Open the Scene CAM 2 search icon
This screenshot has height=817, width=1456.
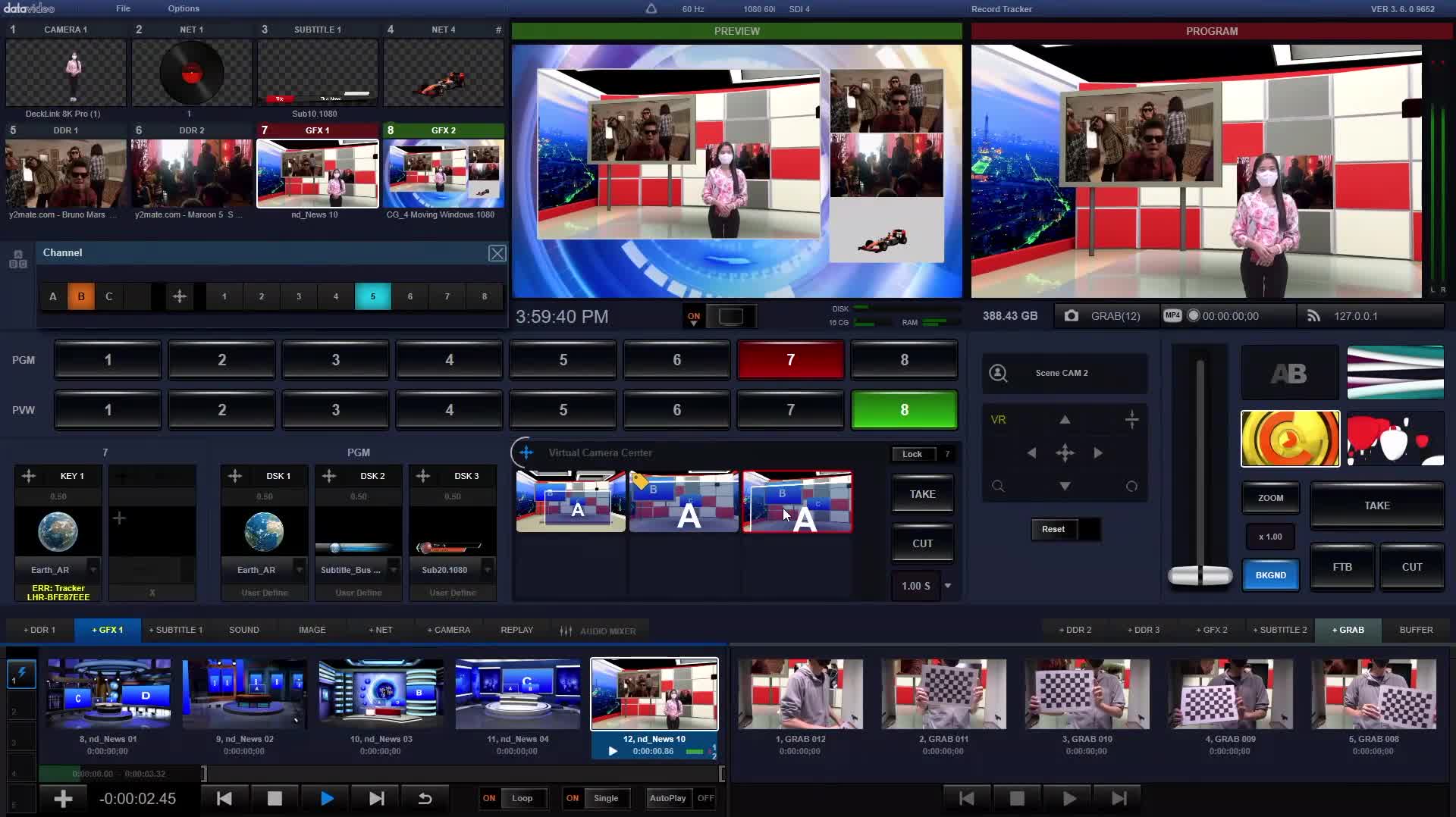[998, 373]
